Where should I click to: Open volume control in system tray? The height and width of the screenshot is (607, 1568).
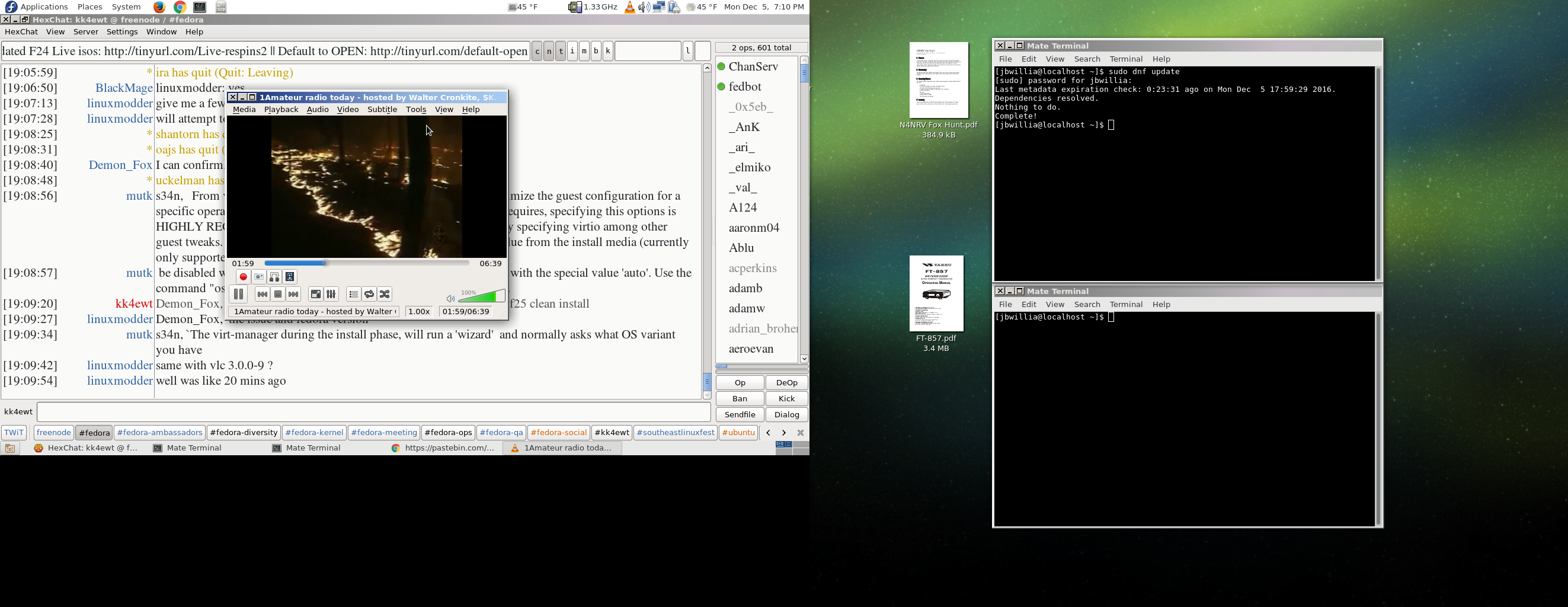[644, 7]
